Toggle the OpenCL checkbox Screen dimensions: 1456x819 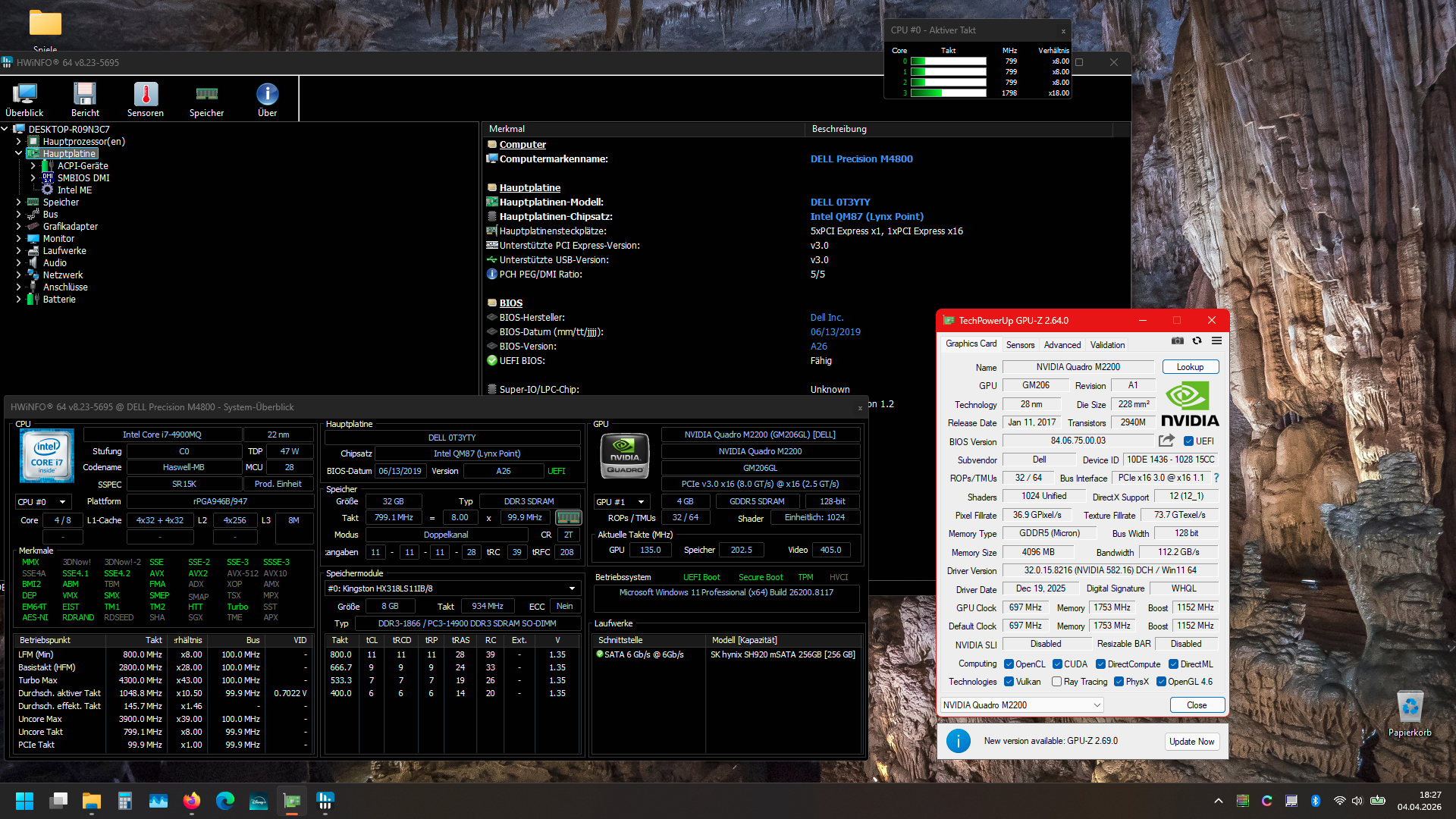click(x=1009, y=664)
